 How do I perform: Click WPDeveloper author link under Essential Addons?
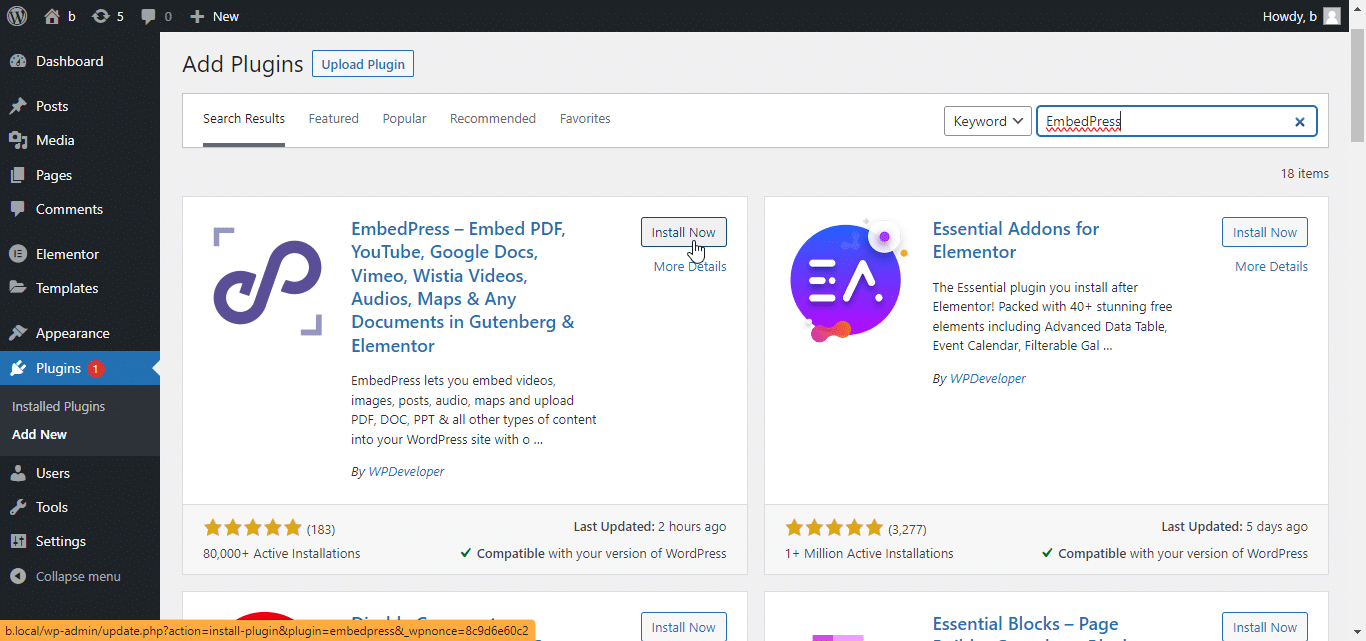(987, 378)
